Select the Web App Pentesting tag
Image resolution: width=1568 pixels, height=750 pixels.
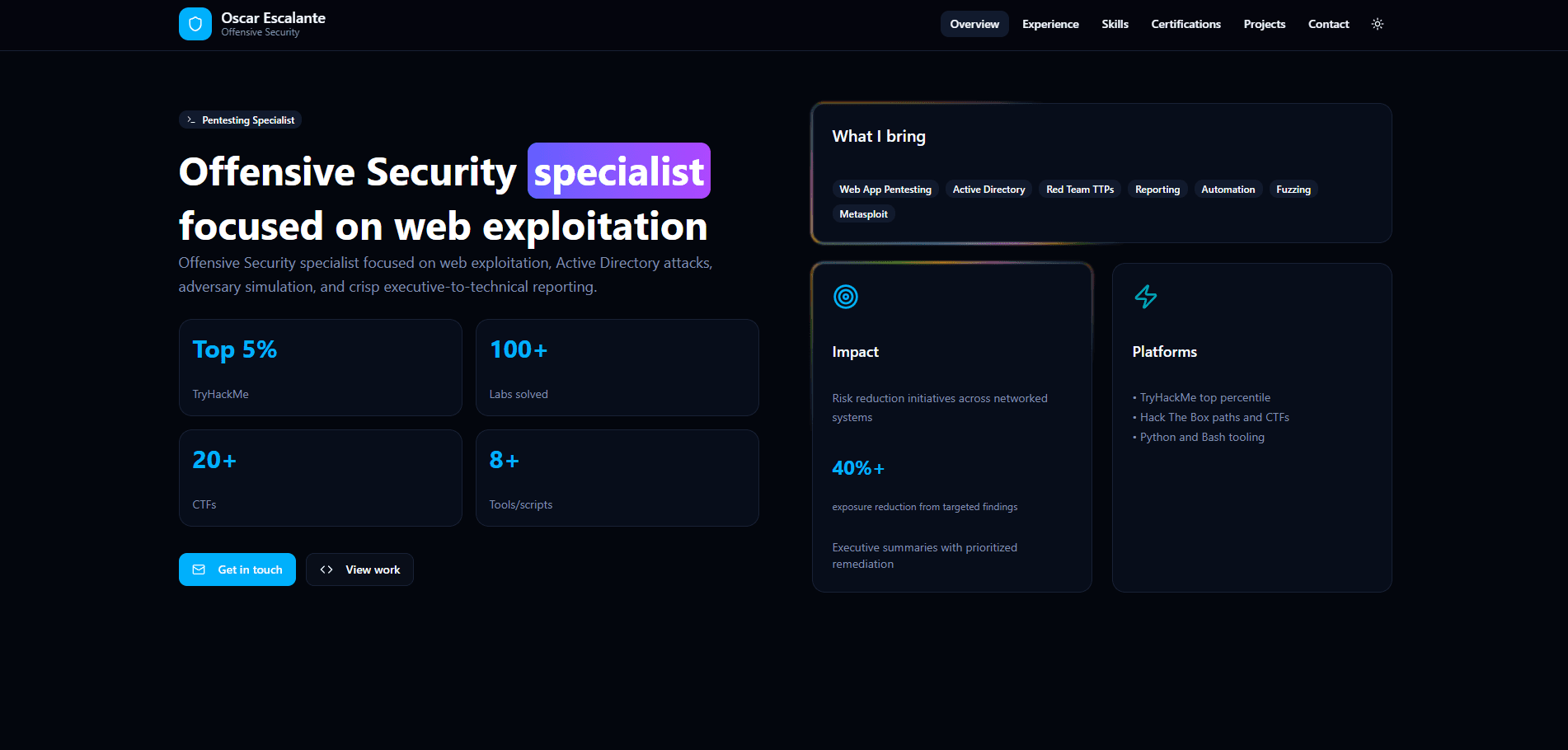point(885,190)
